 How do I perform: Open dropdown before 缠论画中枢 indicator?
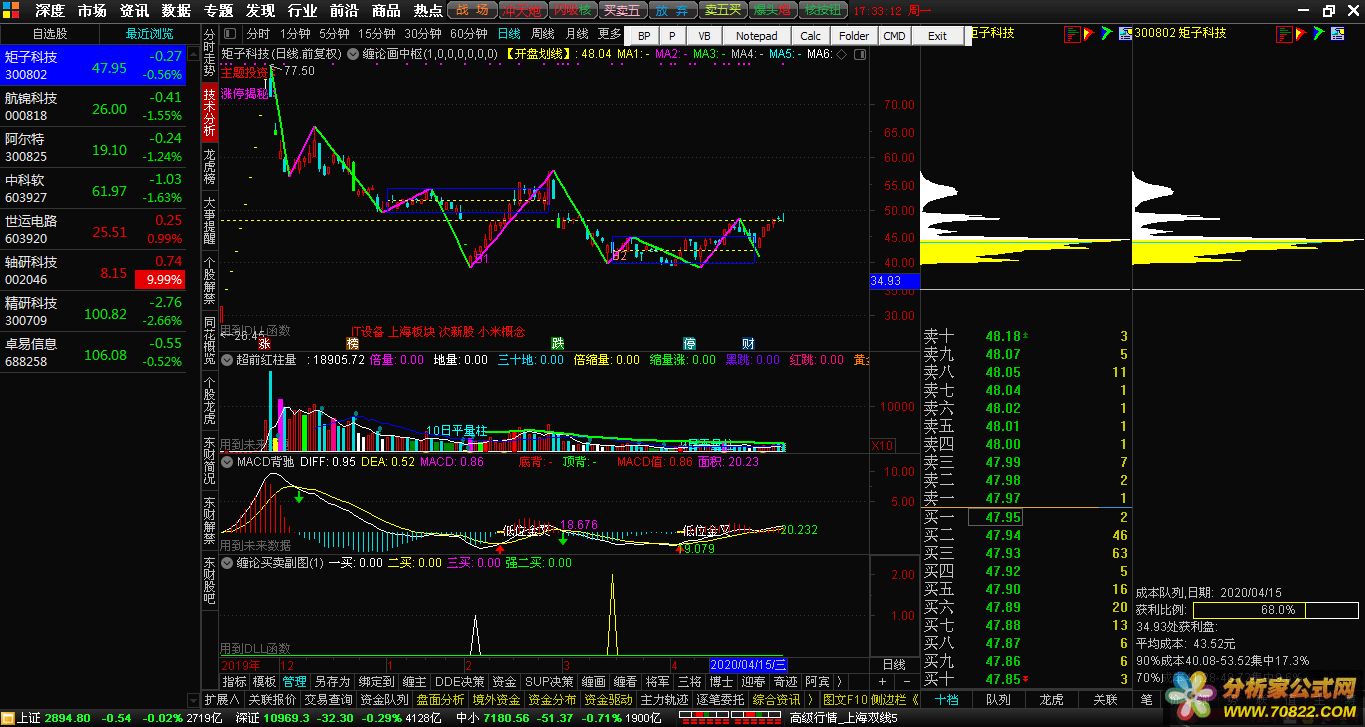(354, 54)
